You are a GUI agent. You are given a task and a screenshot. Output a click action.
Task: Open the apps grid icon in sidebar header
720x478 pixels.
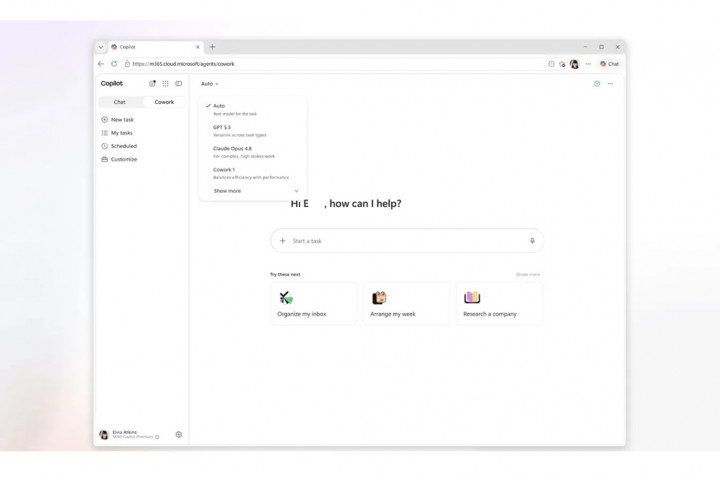point(165,84)
